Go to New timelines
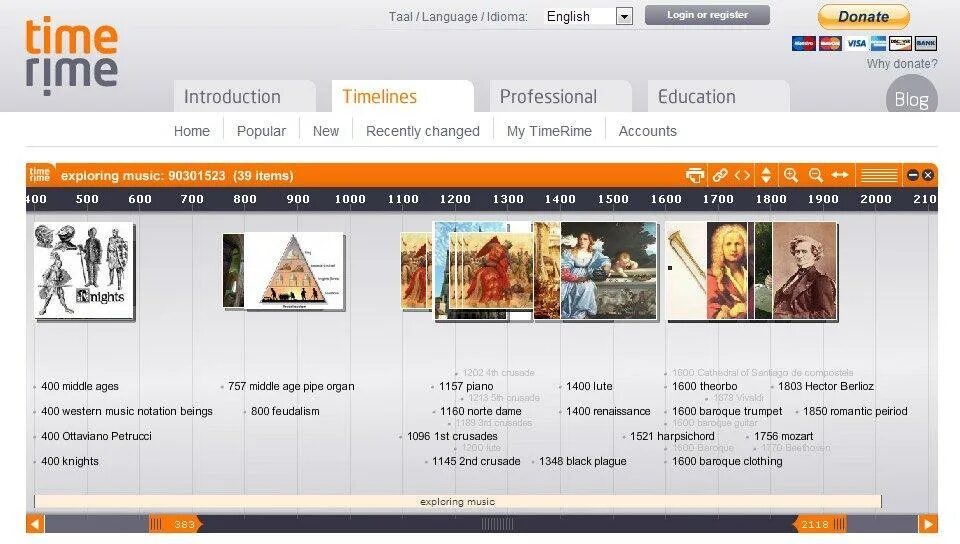The height and width of the screenshot is (544, 960). [326, 131]
